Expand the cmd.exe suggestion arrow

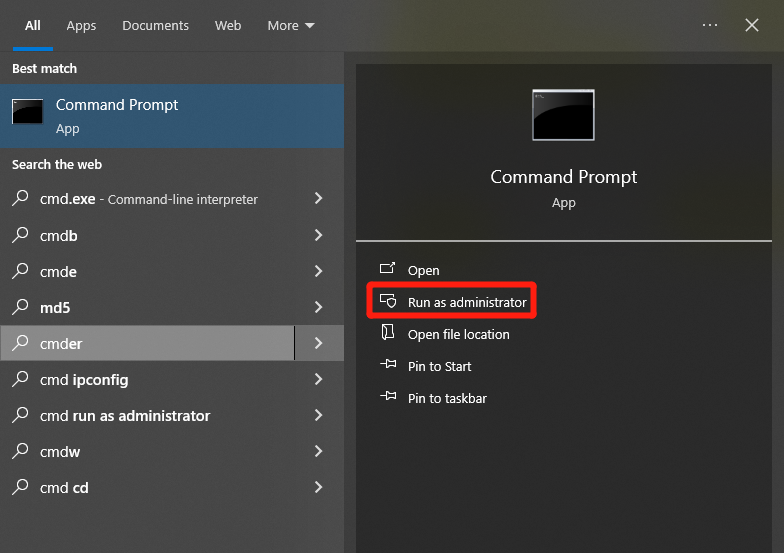(x=318, y=198)
